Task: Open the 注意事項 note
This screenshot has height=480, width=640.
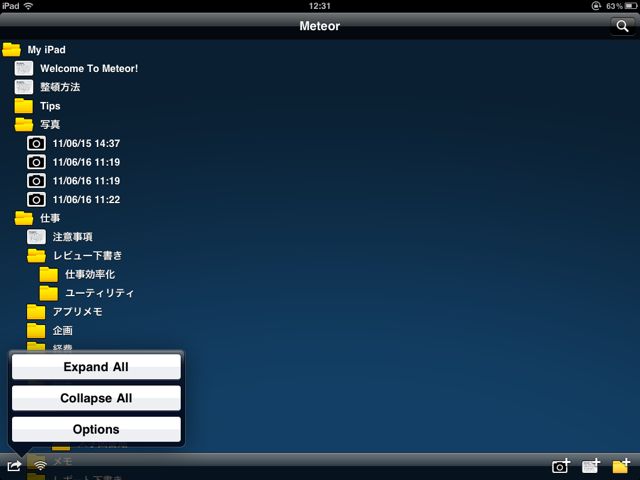Action: click(x=73, y=237)
